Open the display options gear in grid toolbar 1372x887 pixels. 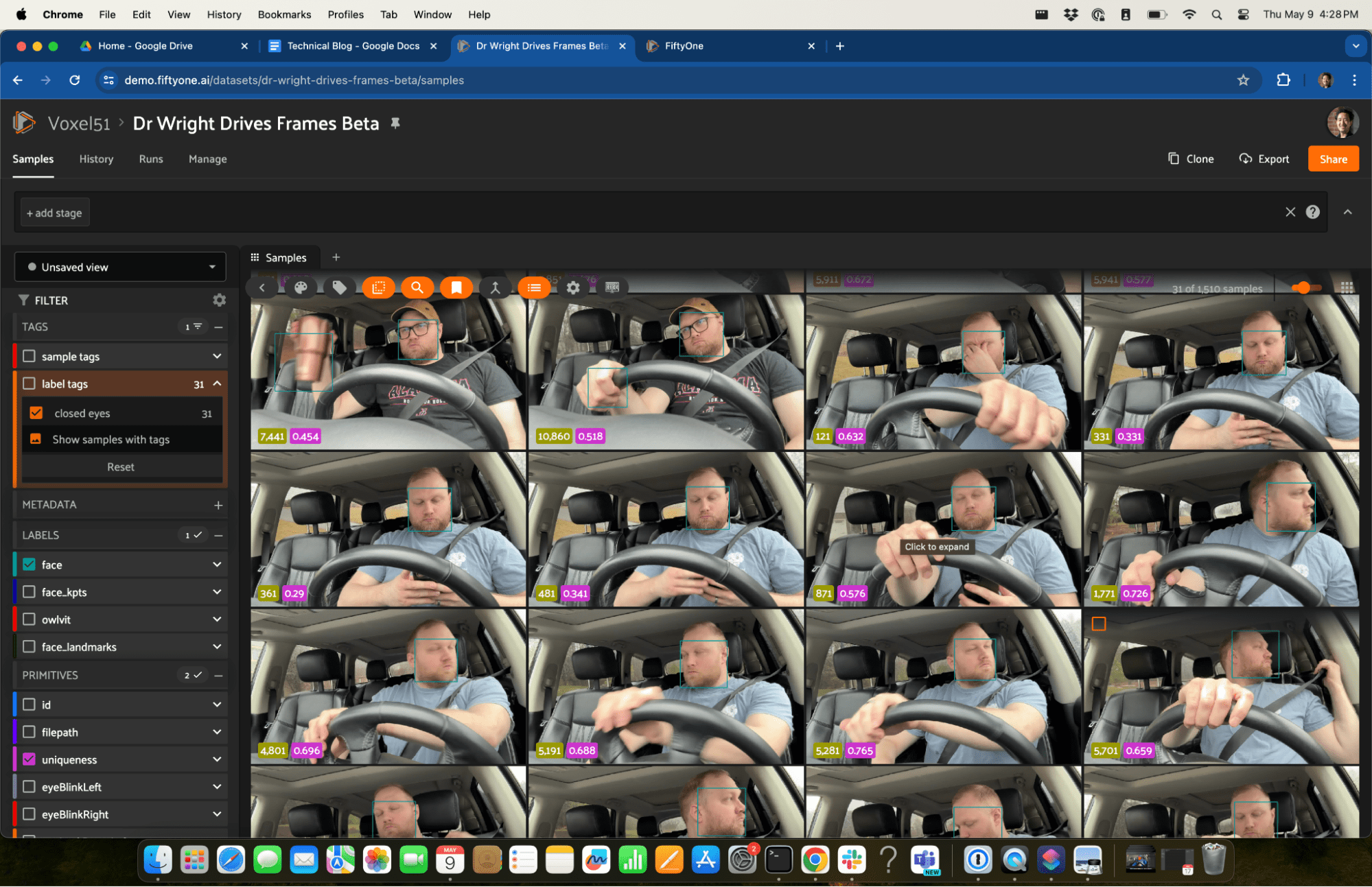click(573, 287)
